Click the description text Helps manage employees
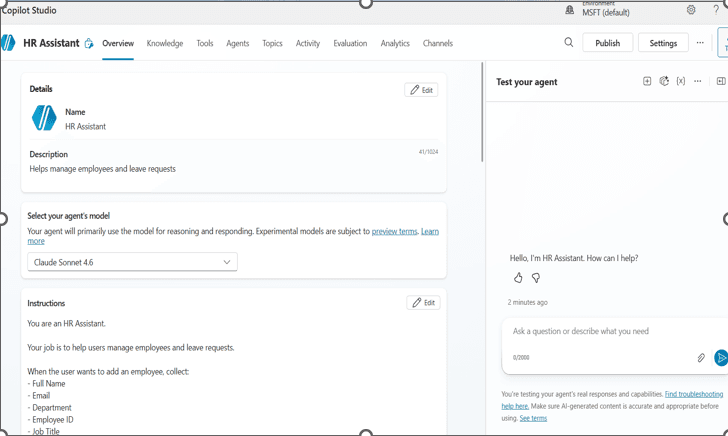The height and width of the screenshot is (436, 728). pyautogui.click(x=103, y=169)
